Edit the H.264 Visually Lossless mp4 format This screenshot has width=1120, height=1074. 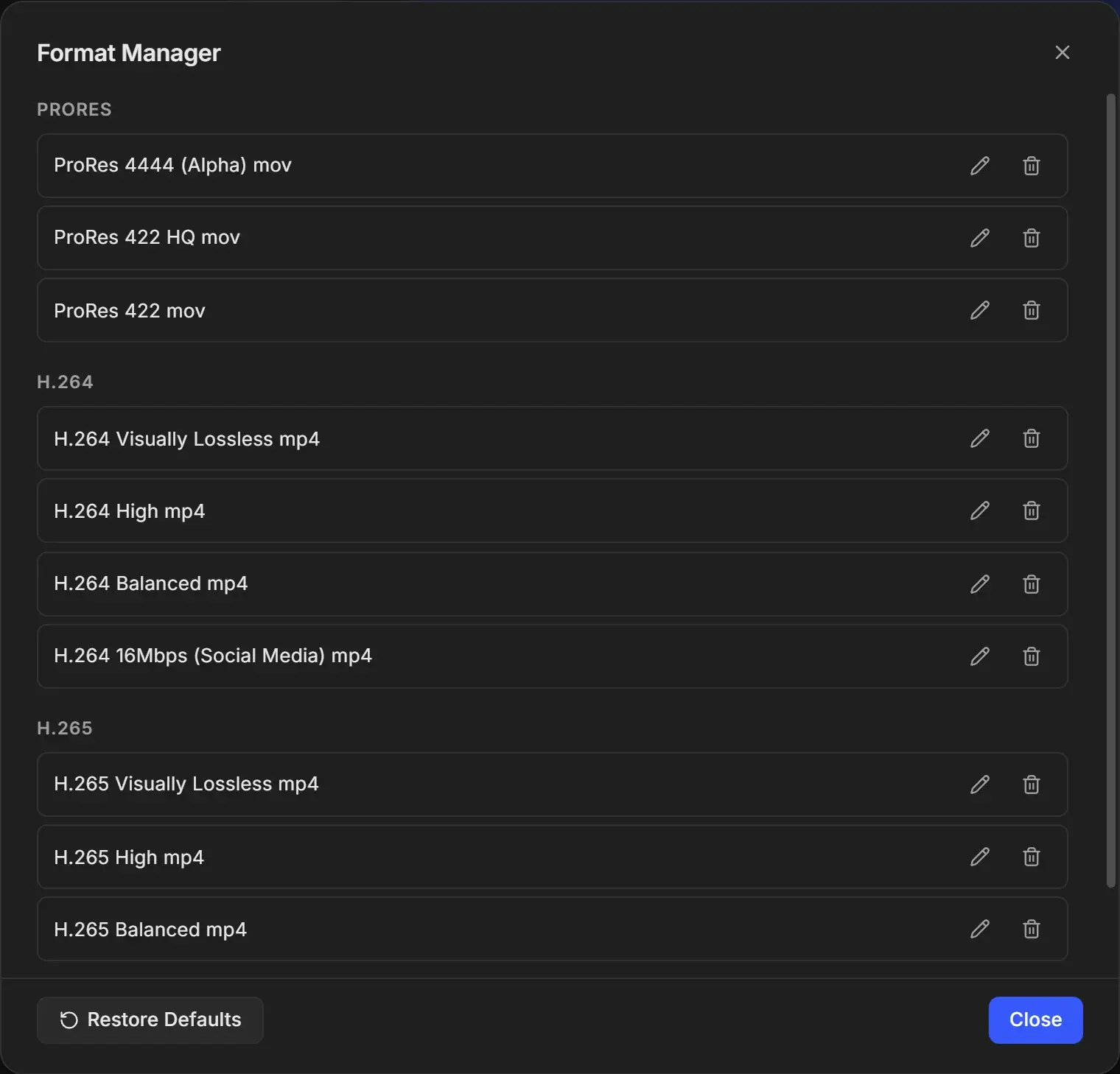[980, 438]
